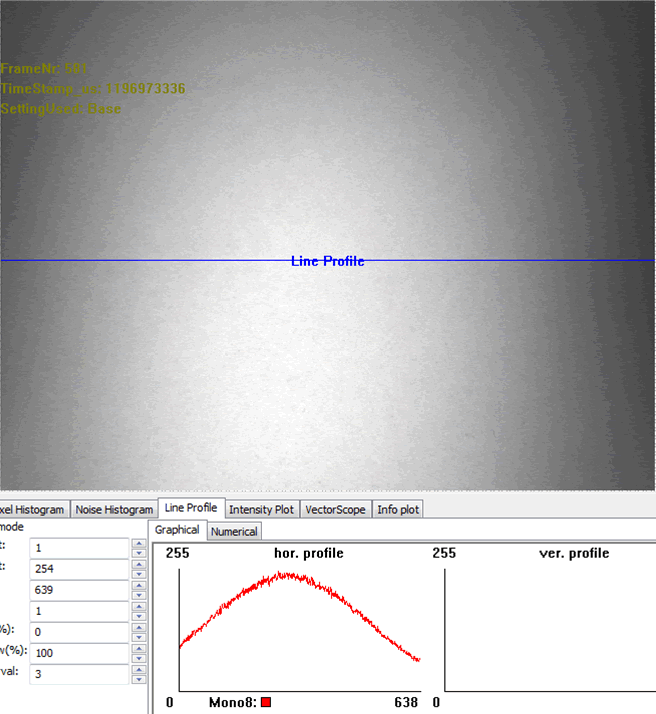Focus the field showing value 100
Viewport: 656px width, 714px height.
tap(80, 653)
